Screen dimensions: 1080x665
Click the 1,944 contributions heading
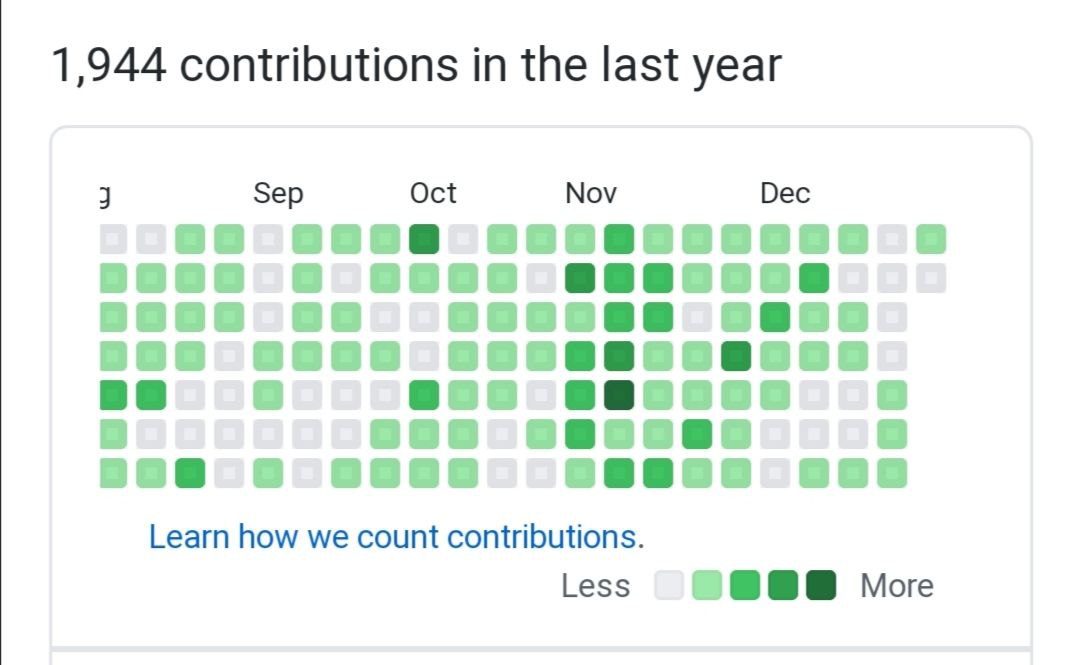coord(416,66)
